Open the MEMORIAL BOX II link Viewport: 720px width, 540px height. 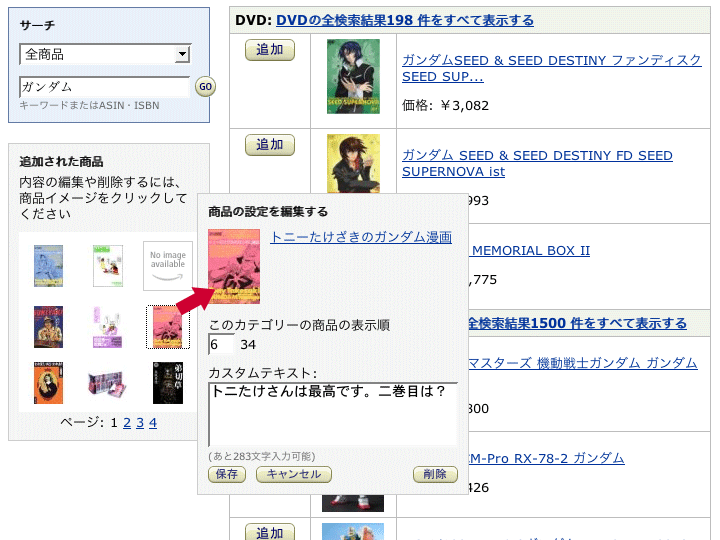[x=529, y=251]
